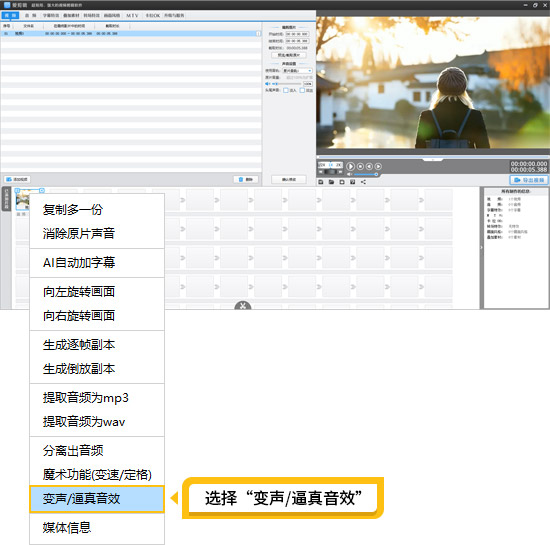The image size is (550, 545).
Task: Select the 视频 tab
Action: [x=10, y=15]
